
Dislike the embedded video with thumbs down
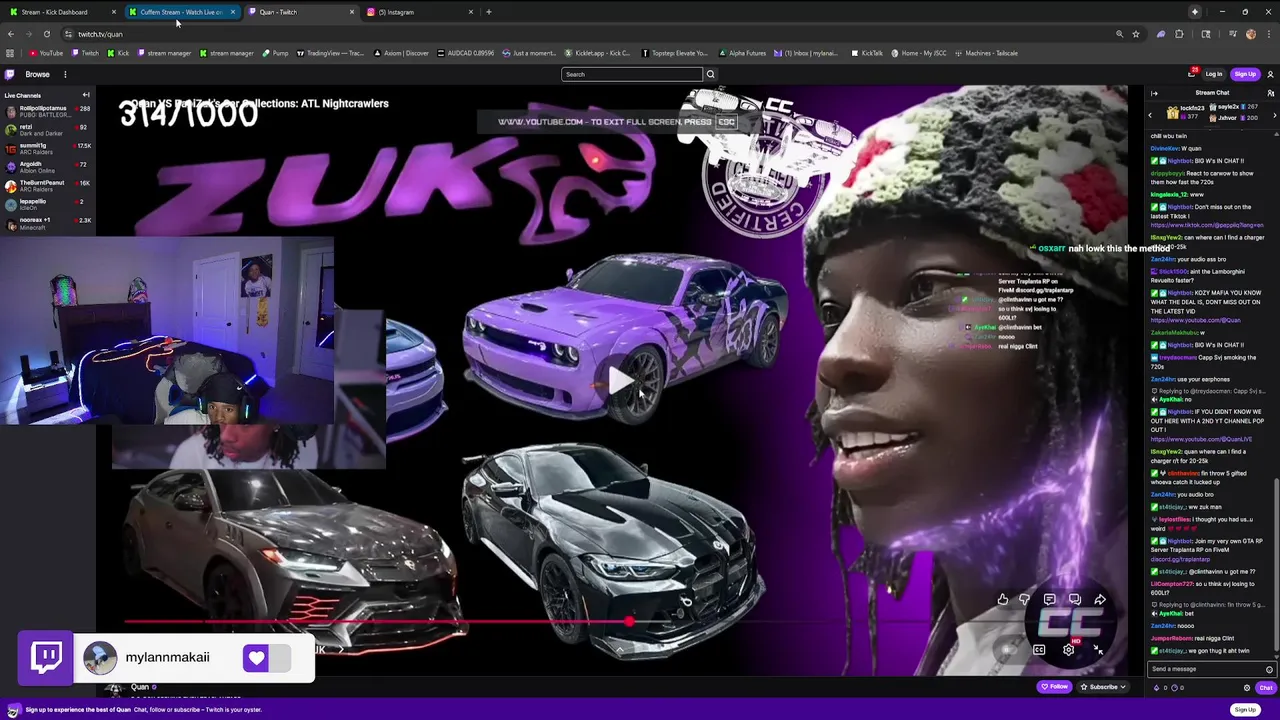[1024, 600]
